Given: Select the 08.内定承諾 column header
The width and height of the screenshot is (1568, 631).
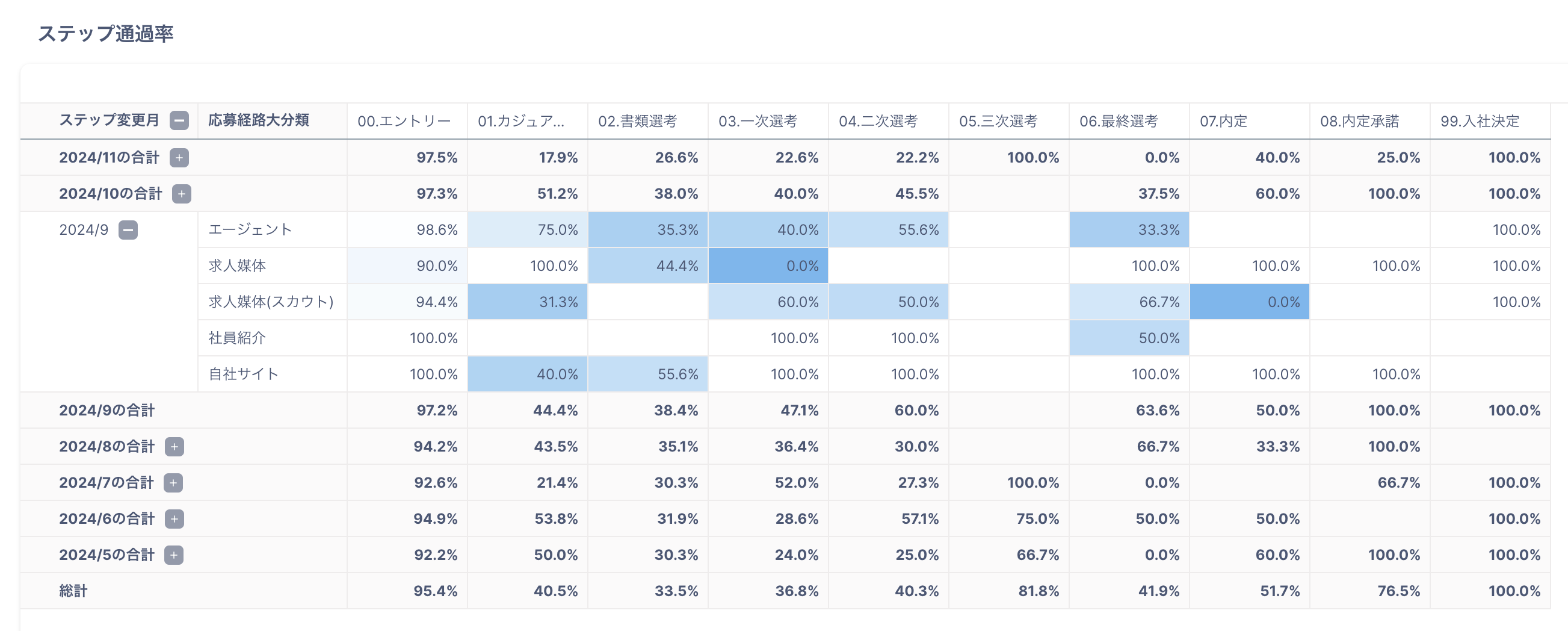Looking at the screenshot, I should 1359,121.
